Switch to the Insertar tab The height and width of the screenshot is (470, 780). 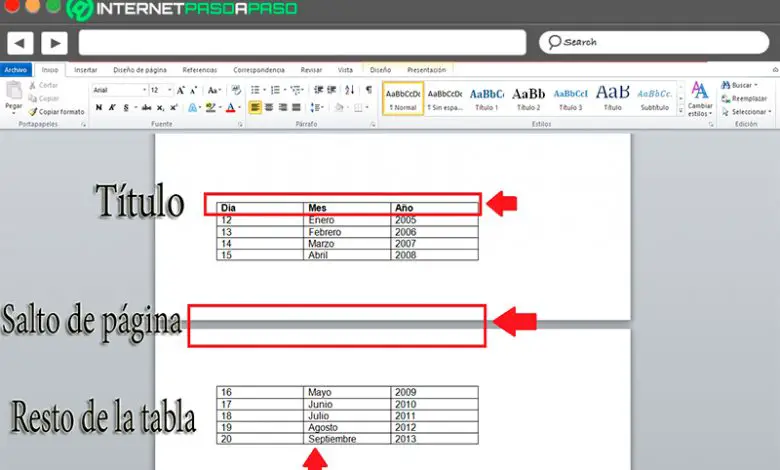86,70
